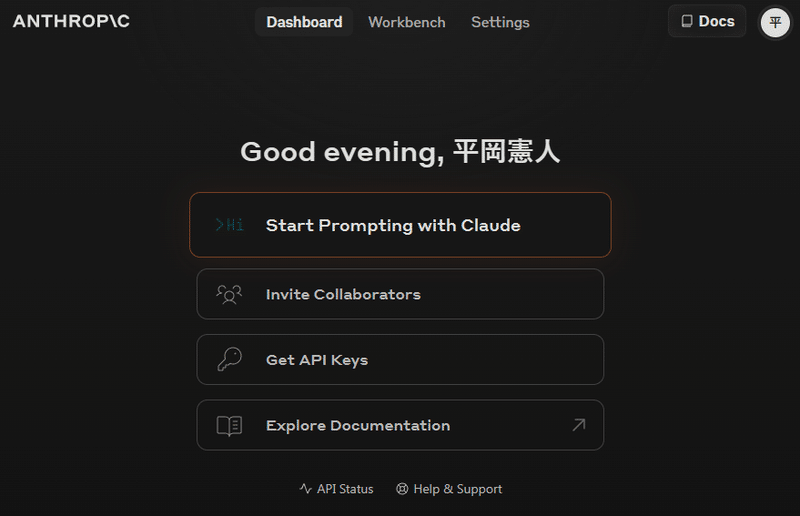Click the >Hi prompt icon
The height and width of the screenshot is (516, 800).
click(x=229, y=225)
